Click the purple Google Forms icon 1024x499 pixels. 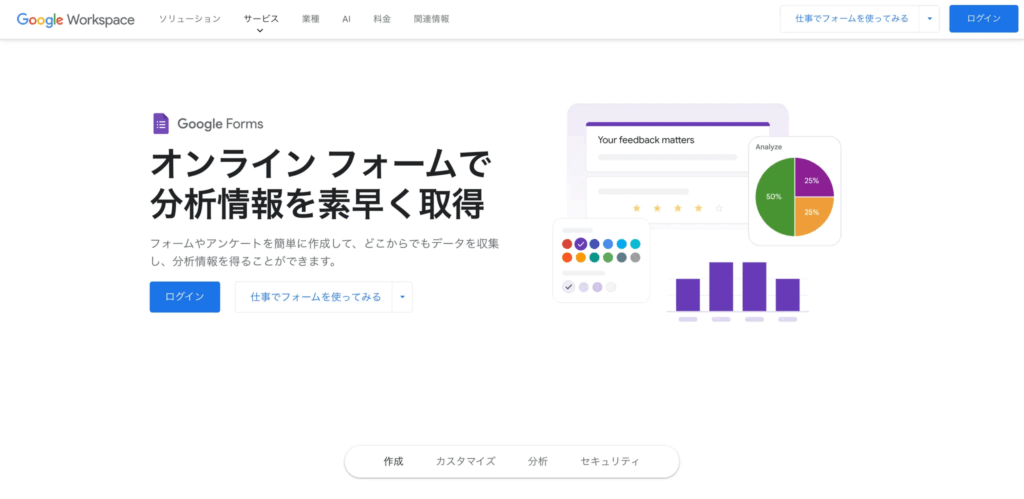pyautogui.click(x=161, y=123)
